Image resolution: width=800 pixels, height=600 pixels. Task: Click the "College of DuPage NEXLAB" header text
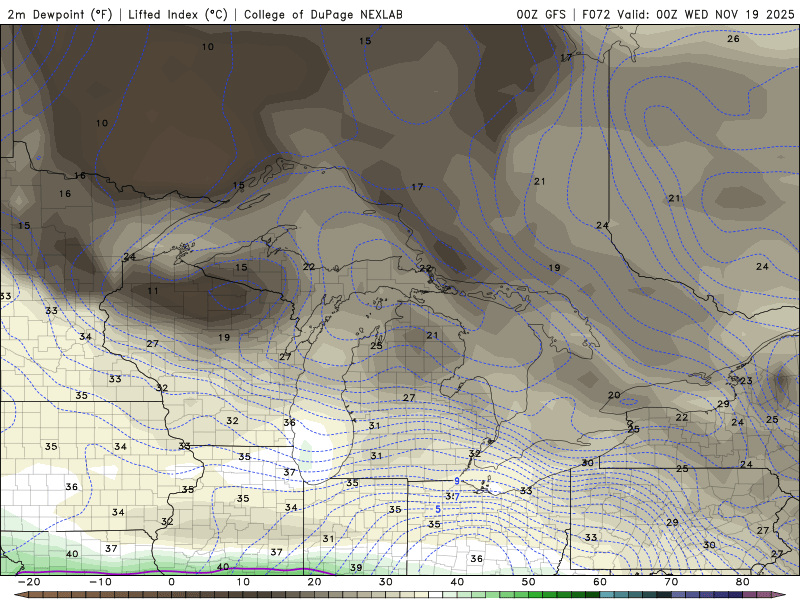click(x=323, y=14)
